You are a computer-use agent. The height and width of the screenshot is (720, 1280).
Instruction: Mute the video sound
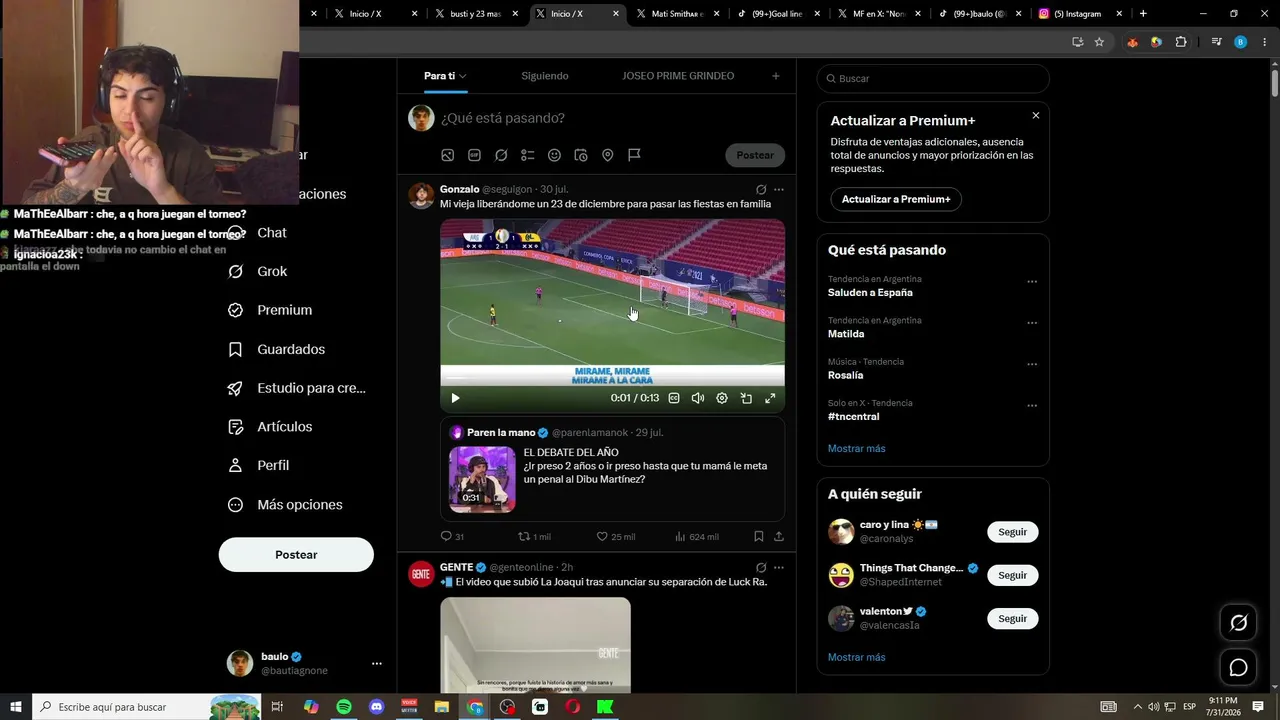coord(698,398)
